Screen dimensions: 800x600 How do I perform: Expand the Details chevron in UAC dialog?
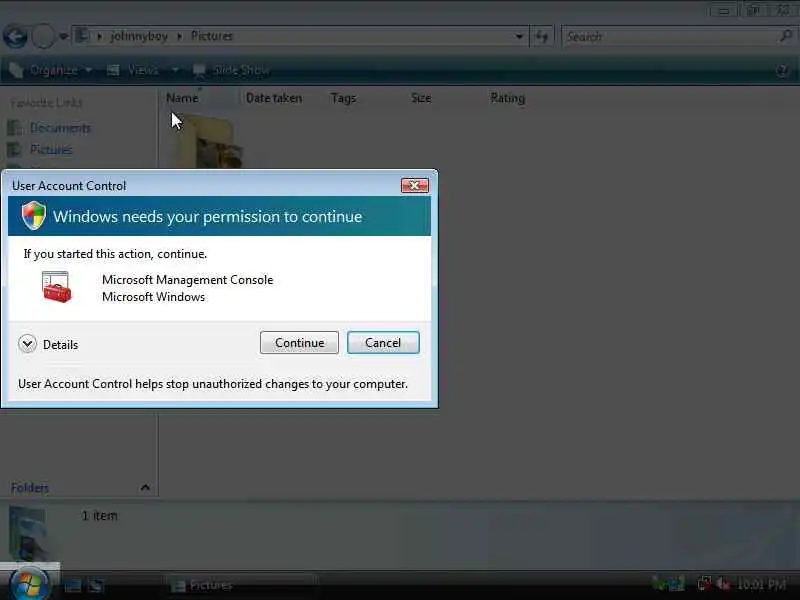[x=27, y=344]
